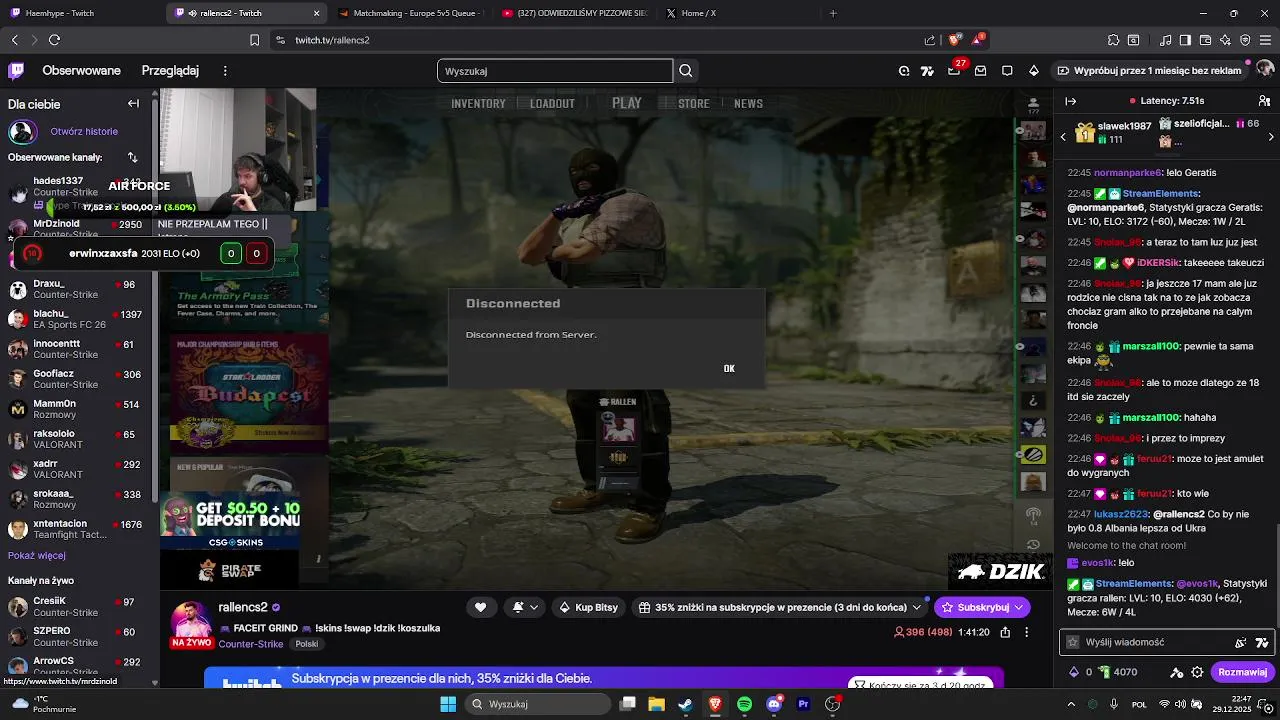The image size is (1280, 720).
Task: Click OK on Disconnected dialog
Action: coord(729,368)
